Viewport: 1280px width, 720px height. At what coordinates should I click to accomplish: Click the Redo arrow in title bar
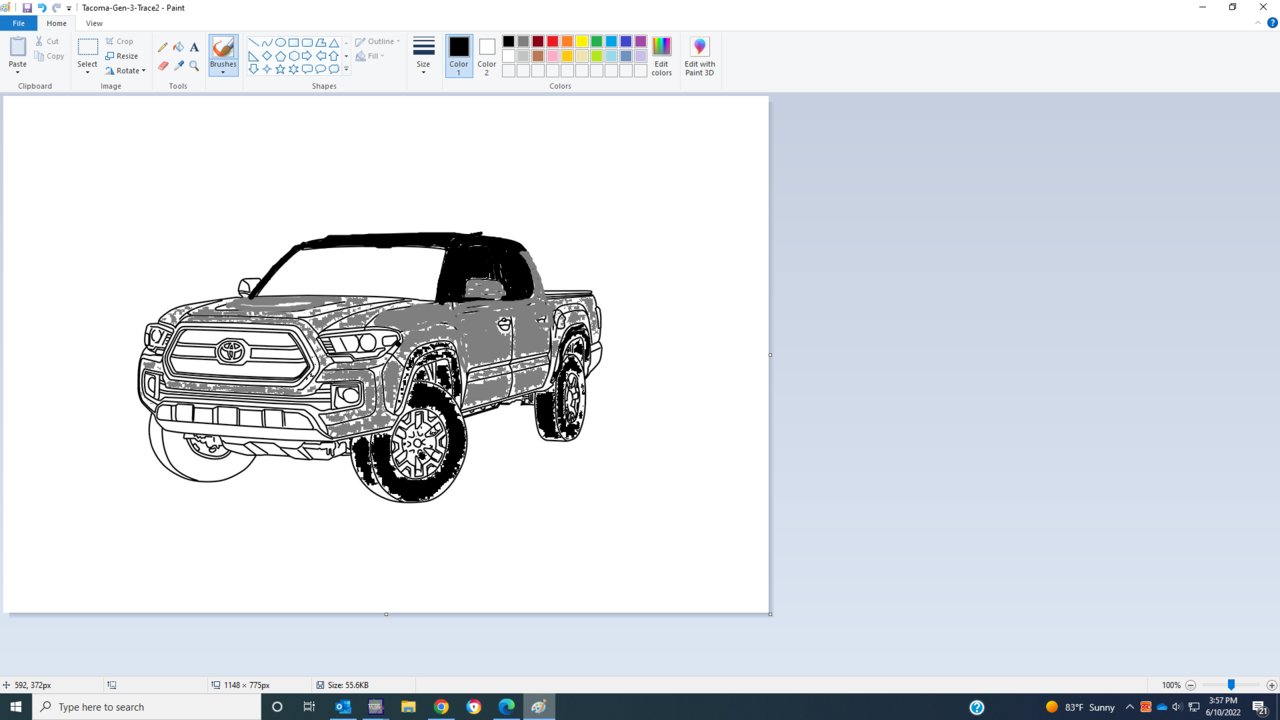coord(56,7)
